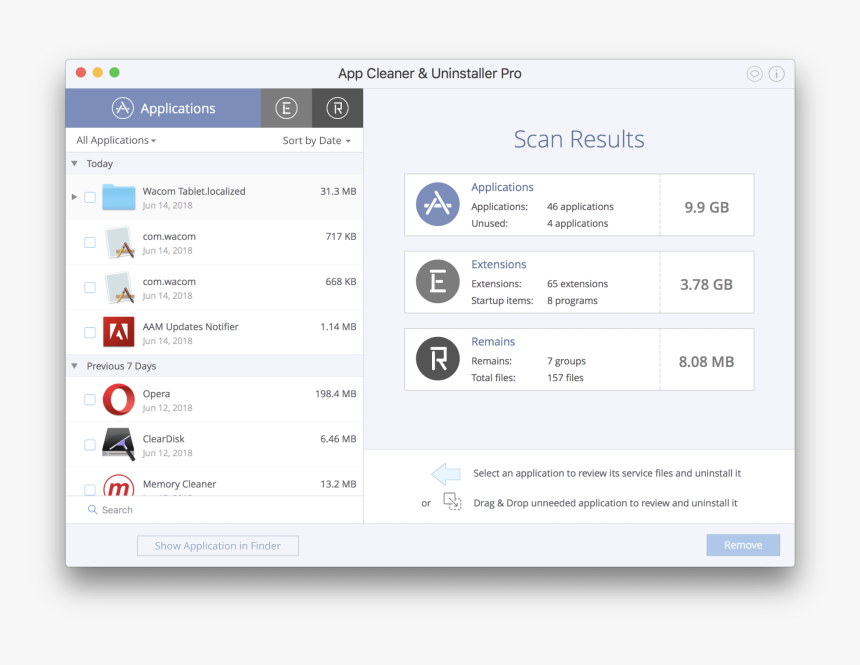Check the Wacom Tablet.localized checkbox
The width and height of the screenshot is (860, 665).
[90, 198]
